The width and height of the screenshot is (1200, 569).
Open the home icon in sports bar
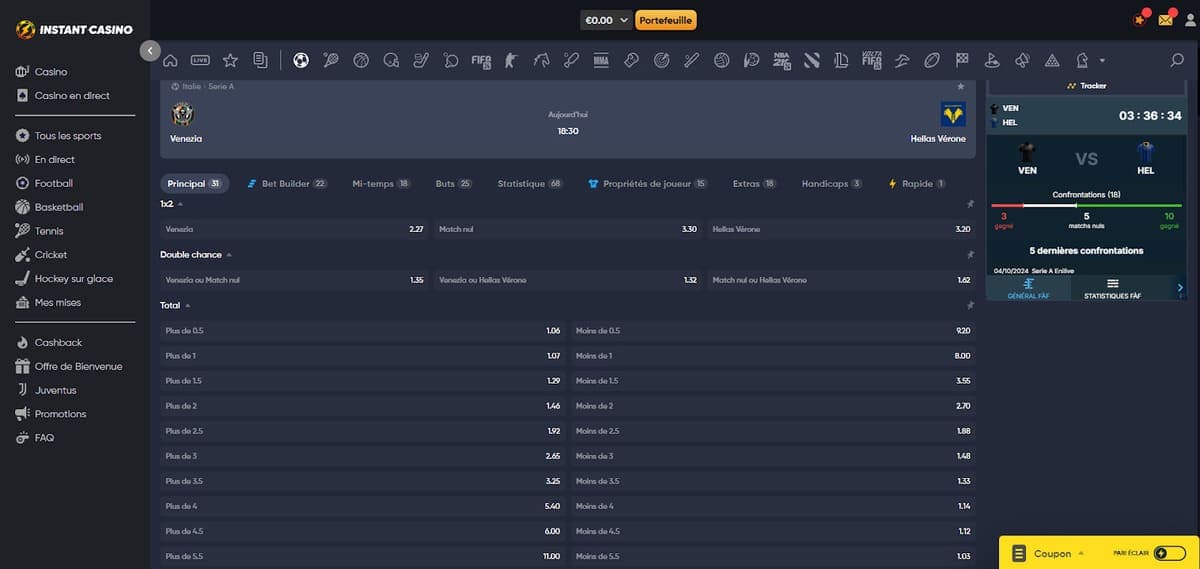click(x=170, y=60)
